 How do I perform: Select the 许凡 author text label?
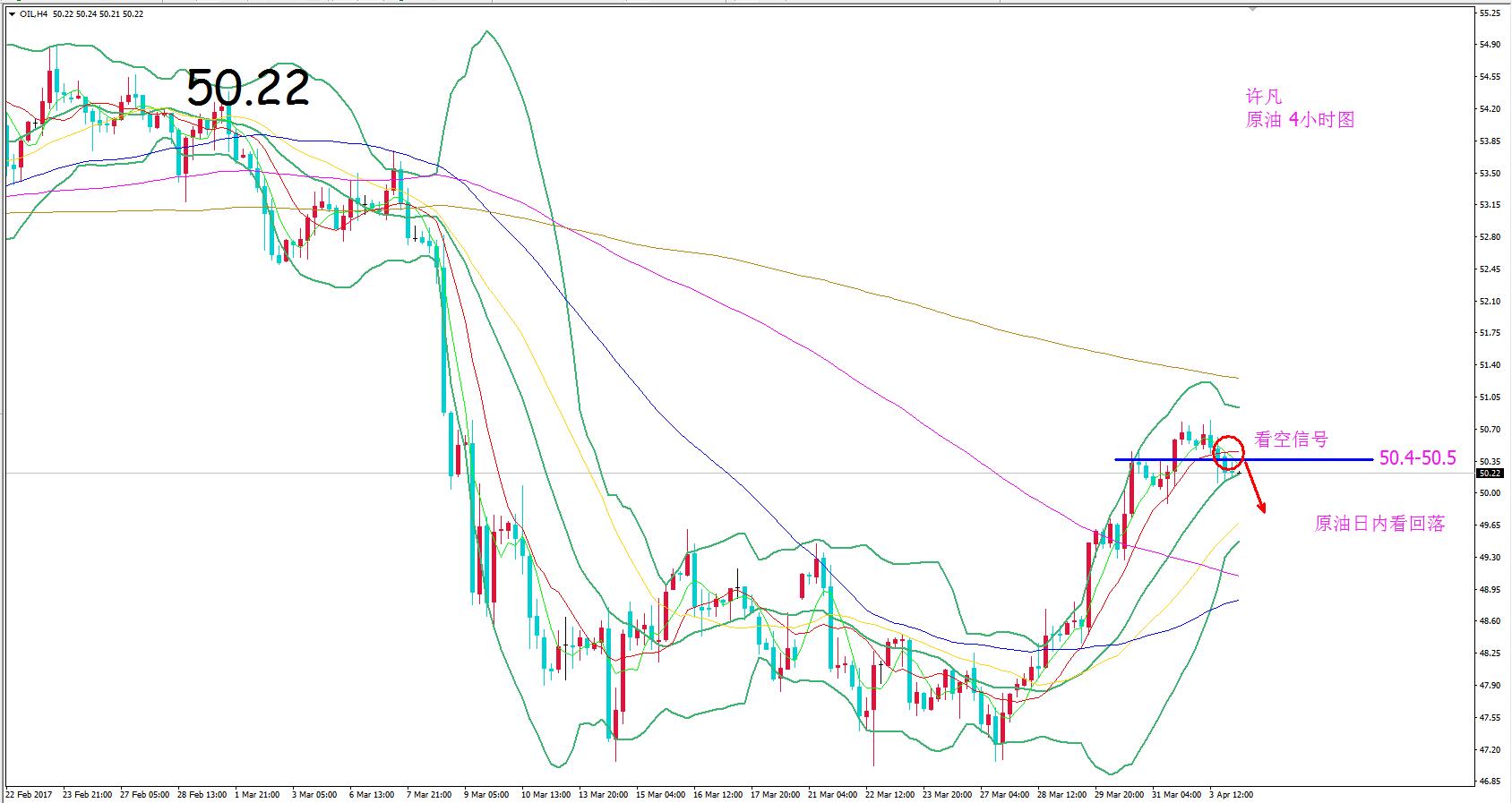coord(1264,97)
